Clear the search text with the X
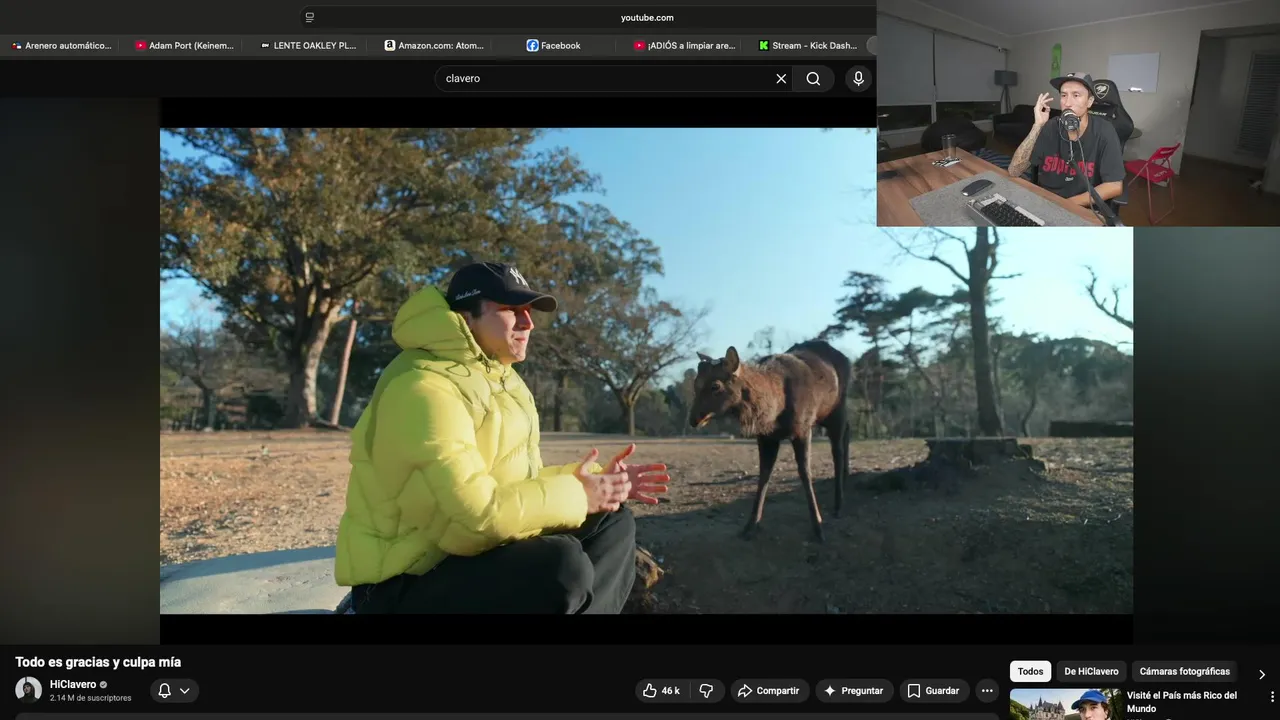Screen dimensions: 1280x720 tap(781, 78)
